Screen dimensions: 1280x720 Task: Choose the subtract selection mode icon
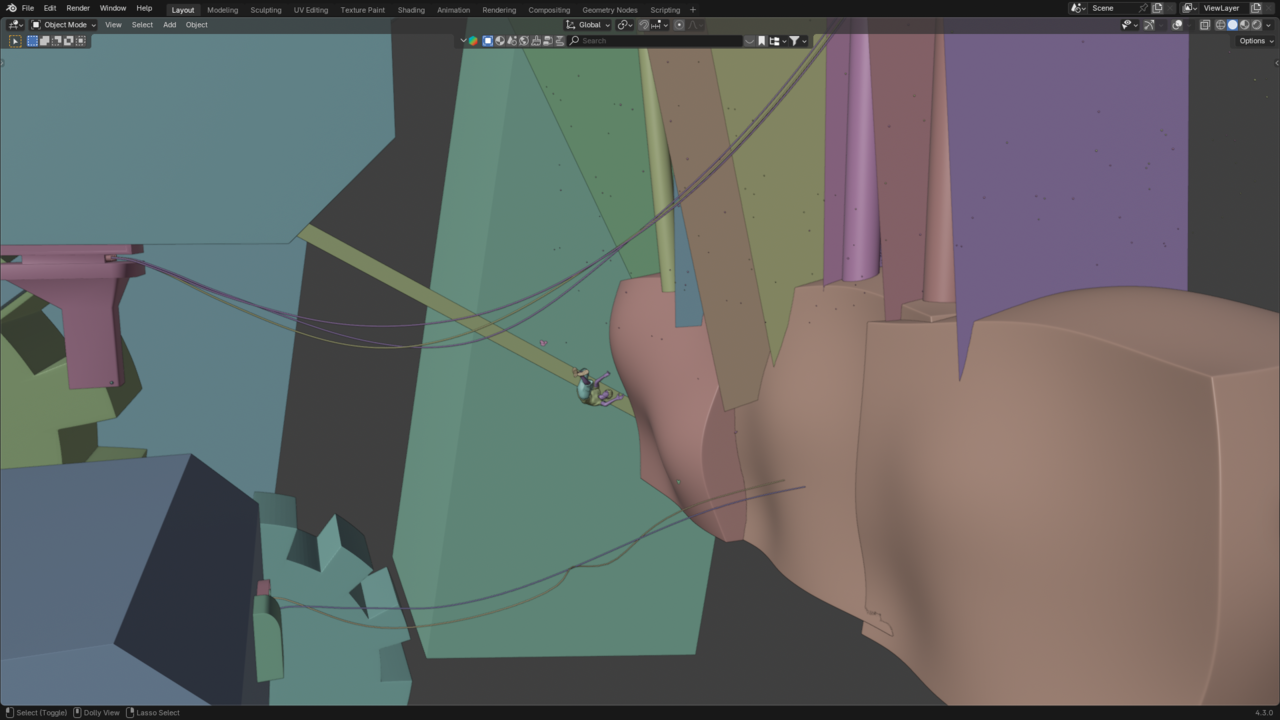pyautogui.click(x=56, y=41)
